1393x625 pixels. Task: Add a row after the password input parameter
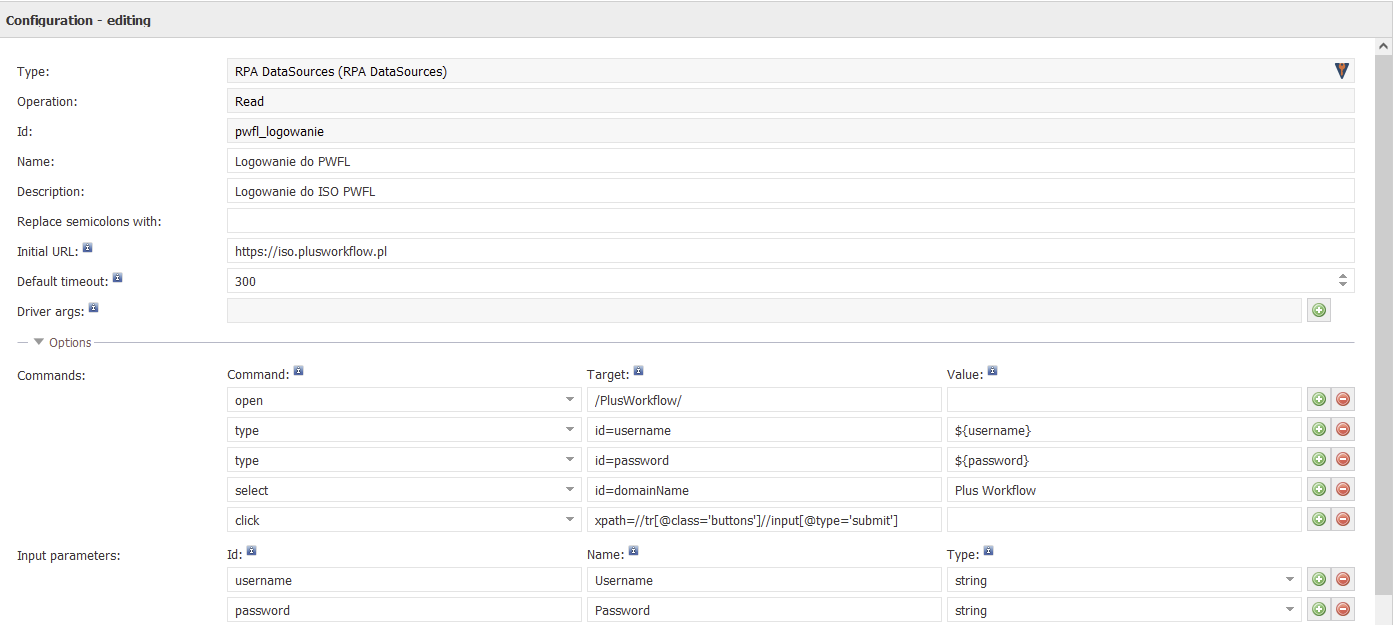(1319, 610)
